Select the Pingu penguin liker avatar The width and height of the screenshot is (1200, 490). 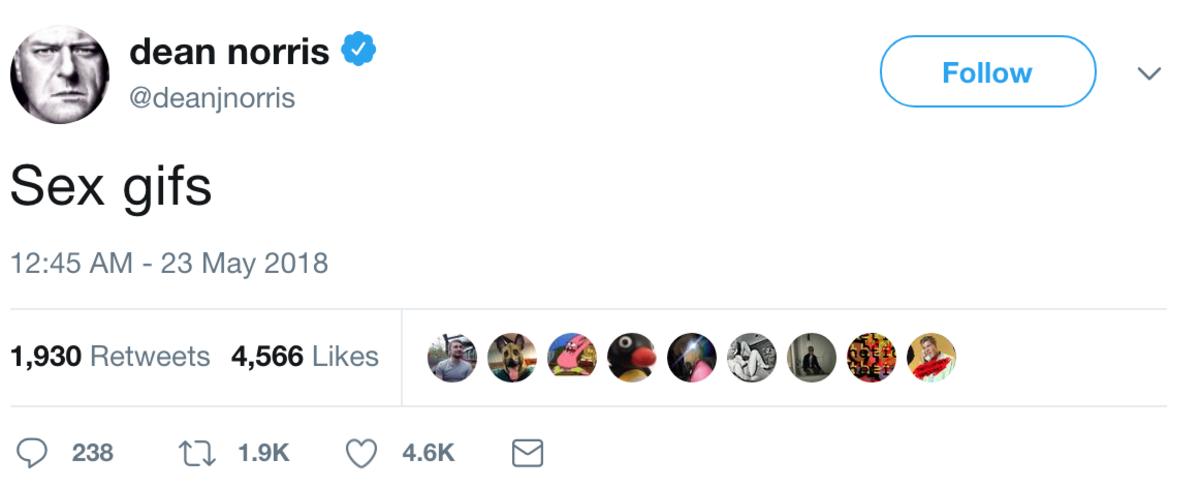(x=632, y=357)
